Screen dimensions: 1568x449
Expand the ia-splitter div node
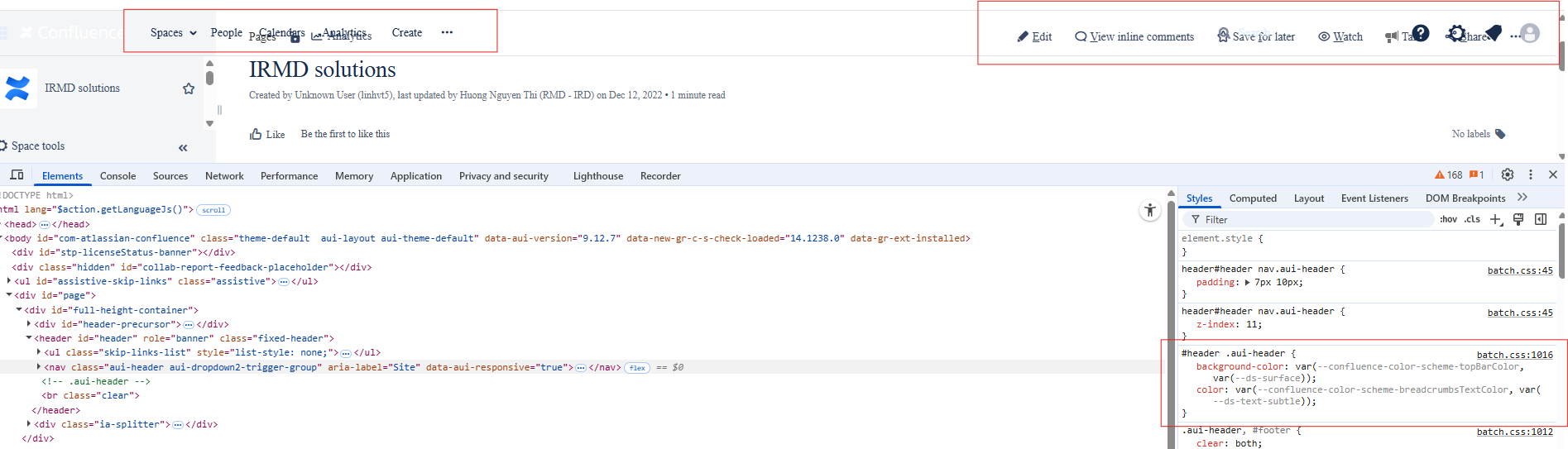(x=29, y=424)
